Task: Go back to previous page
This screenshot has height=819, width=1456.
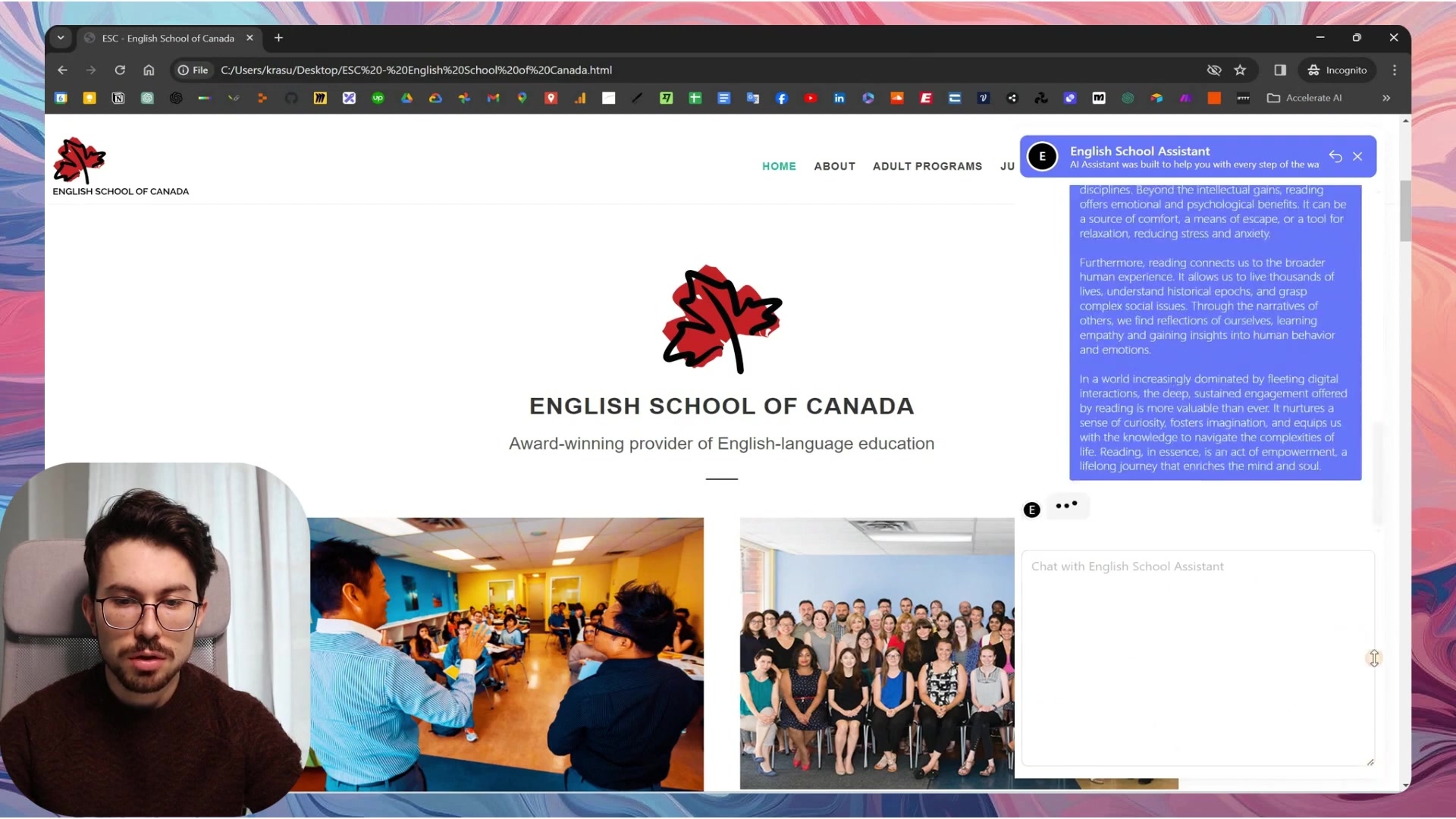Action: 62,70
